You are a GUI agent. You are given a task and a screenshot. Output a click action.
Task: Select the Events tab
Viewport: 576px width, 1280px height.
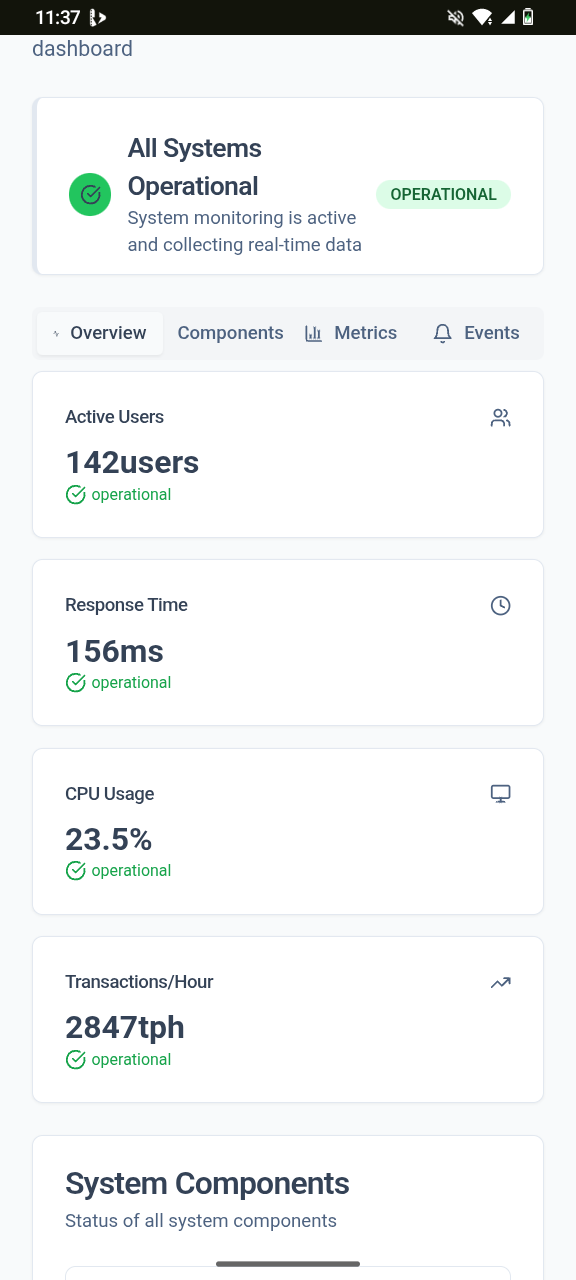(x=477, y=333)
